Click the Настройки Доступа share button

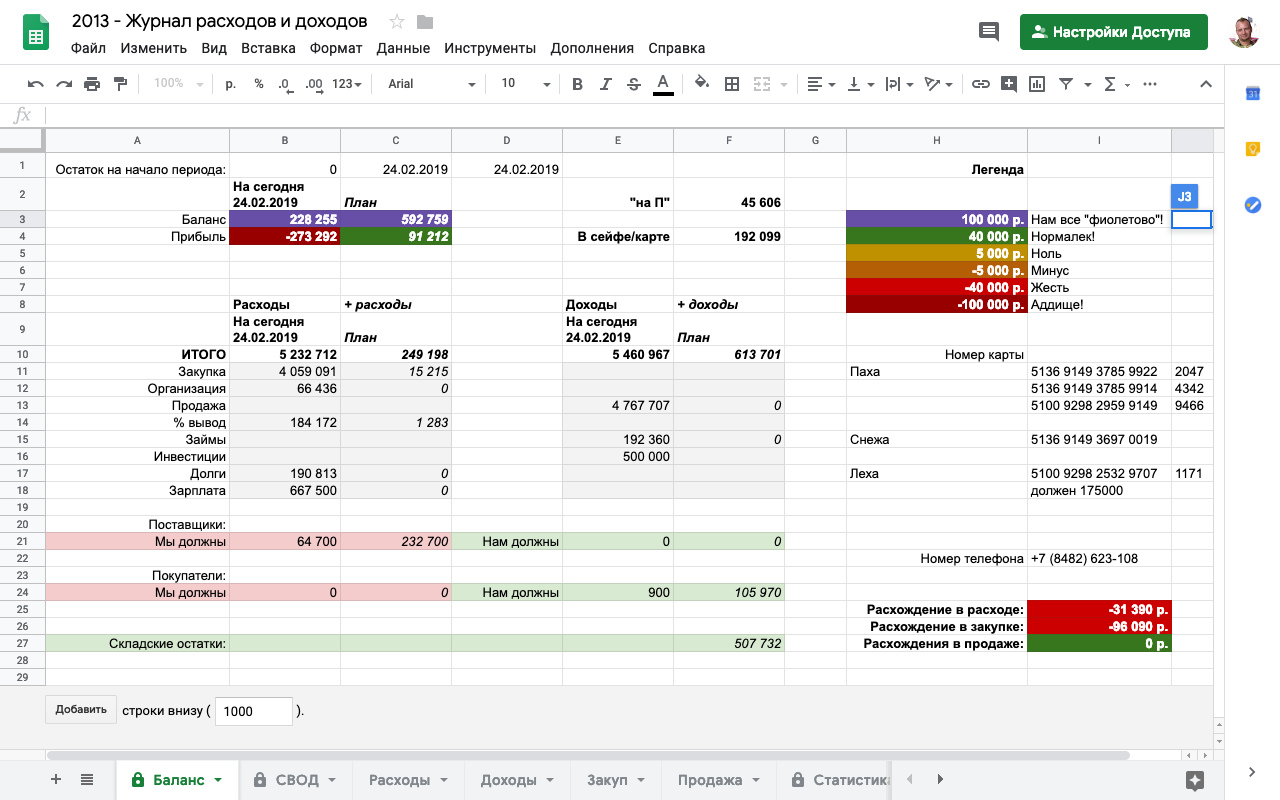point(1113,31)
